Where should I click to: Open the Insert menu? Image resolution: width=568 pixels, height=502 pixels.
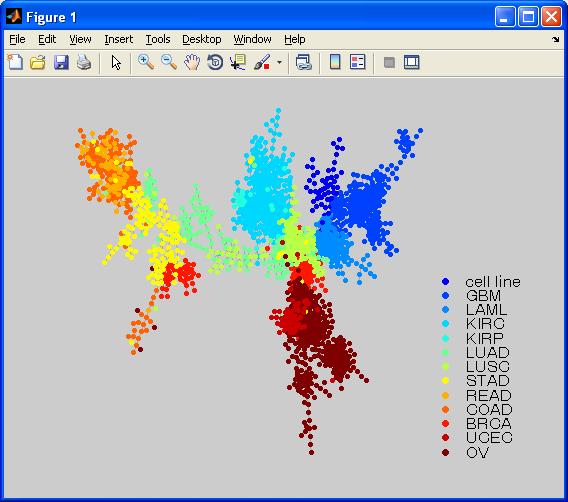[x=118, y=39]
